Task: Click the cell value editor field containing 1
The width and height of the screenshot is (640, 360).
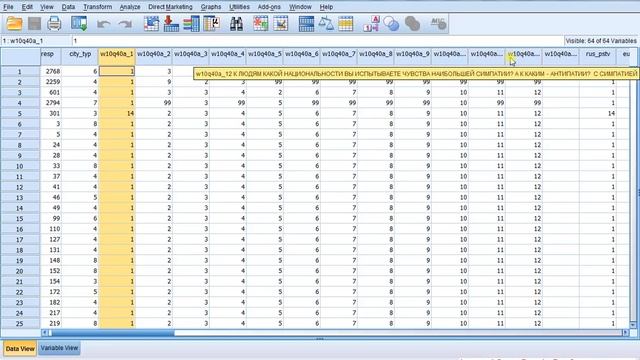Action: tap(318, 41)
